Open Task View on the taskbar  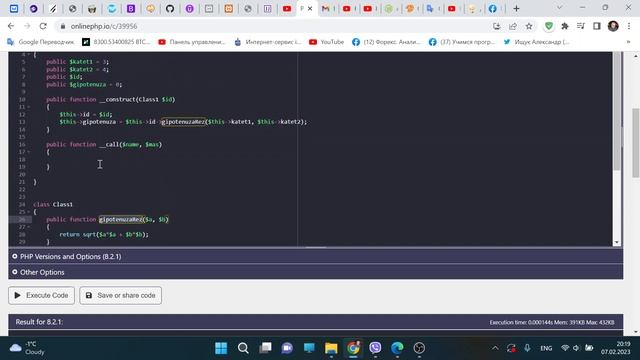tap(265, 348)
